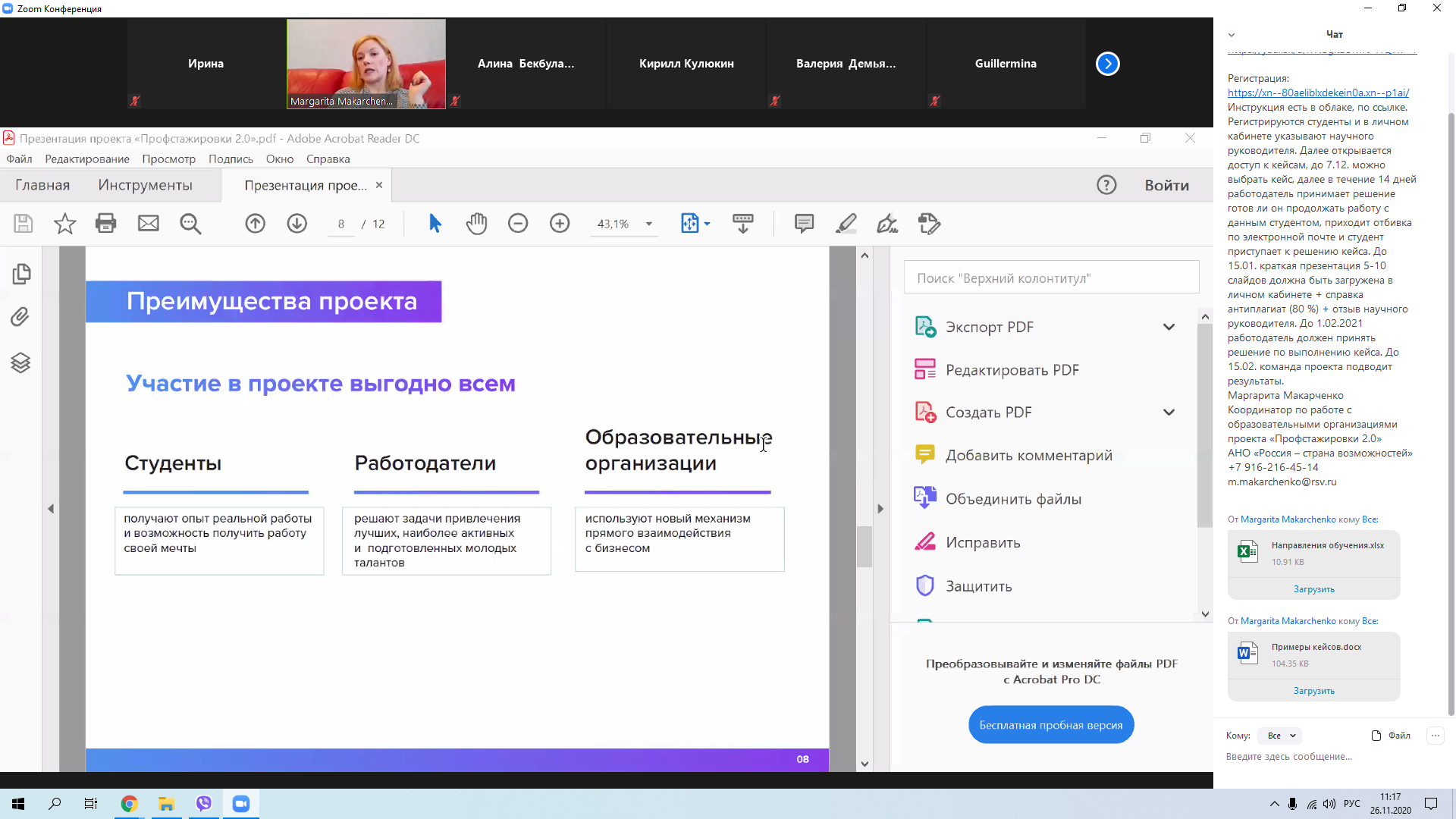1456x819 pixels.
Task: Open the add comment note icon
Action: 804,223
